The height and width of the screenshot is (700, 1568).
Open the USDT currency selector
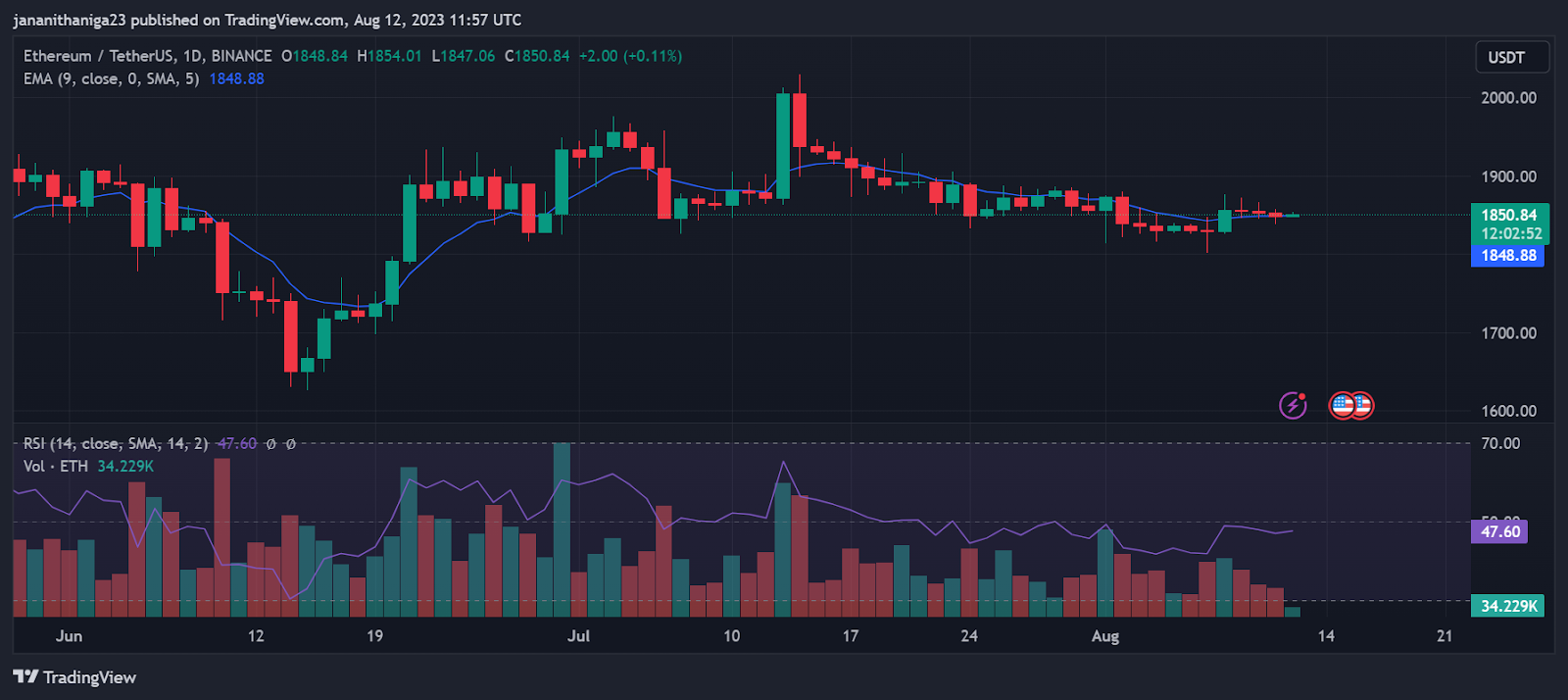click(x=1512, y=57)
